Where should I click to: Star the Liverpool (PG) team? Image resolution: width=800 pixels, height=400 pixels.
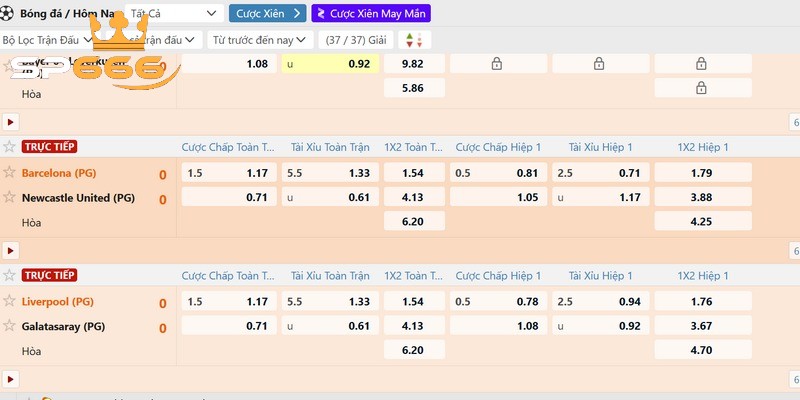pyautogui.click(x=11, y=301)
